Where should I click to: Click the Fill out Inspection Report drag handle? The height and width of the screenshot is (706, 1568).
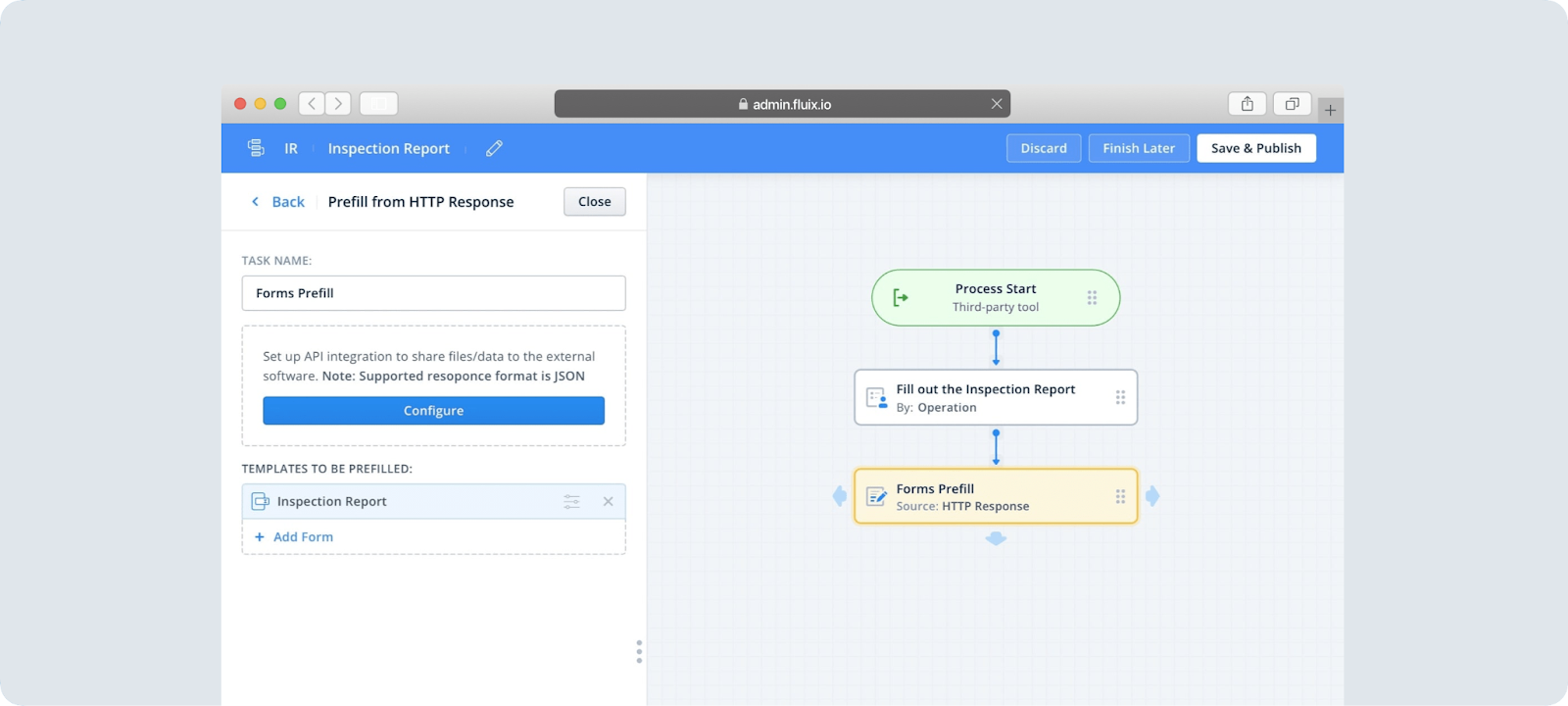pos(1120,397)
